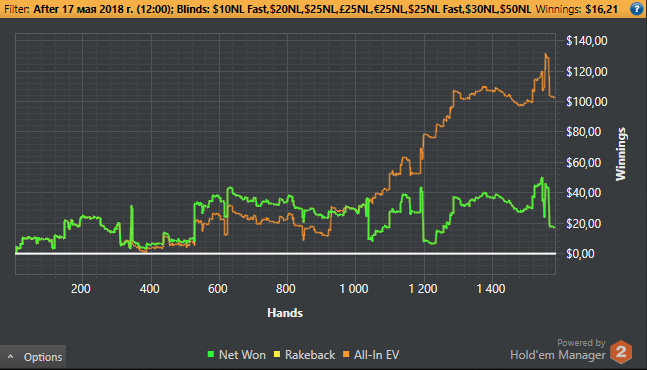Click the All-In EV line's highest peak

pos(545,54)
